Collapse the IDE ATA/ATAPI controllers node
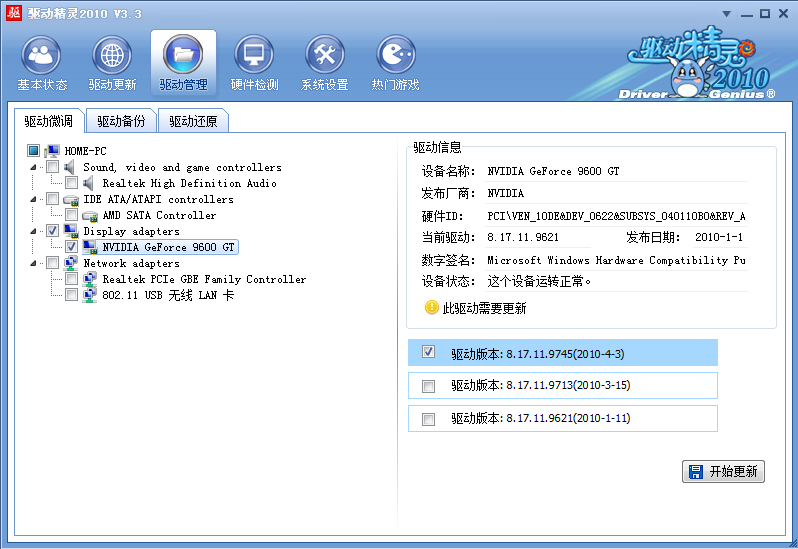 (33, 199)
